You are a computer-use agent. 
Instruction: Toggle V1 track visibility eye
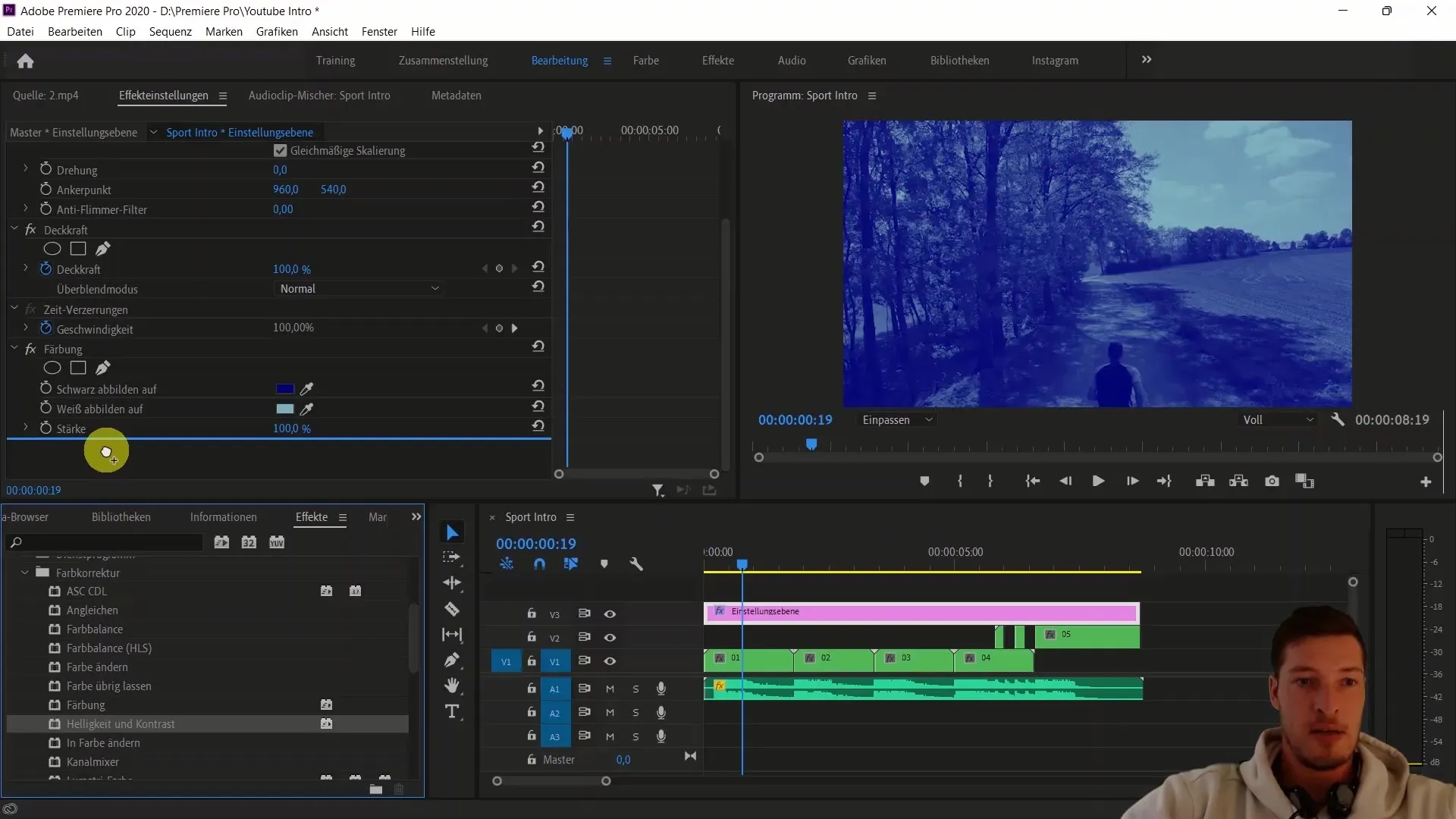610,661
